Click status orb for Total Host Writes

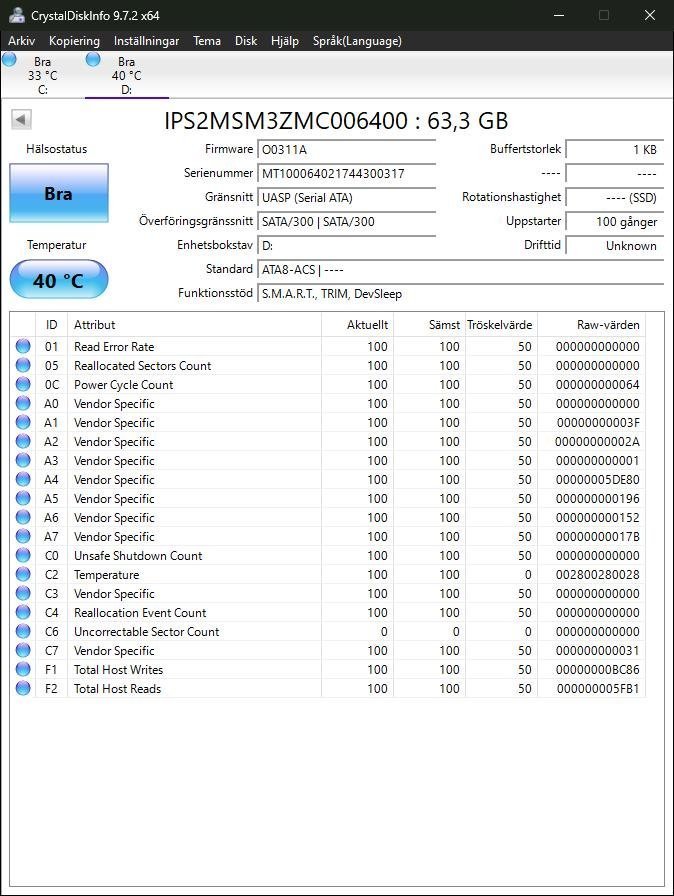click(x=23, y=670)
